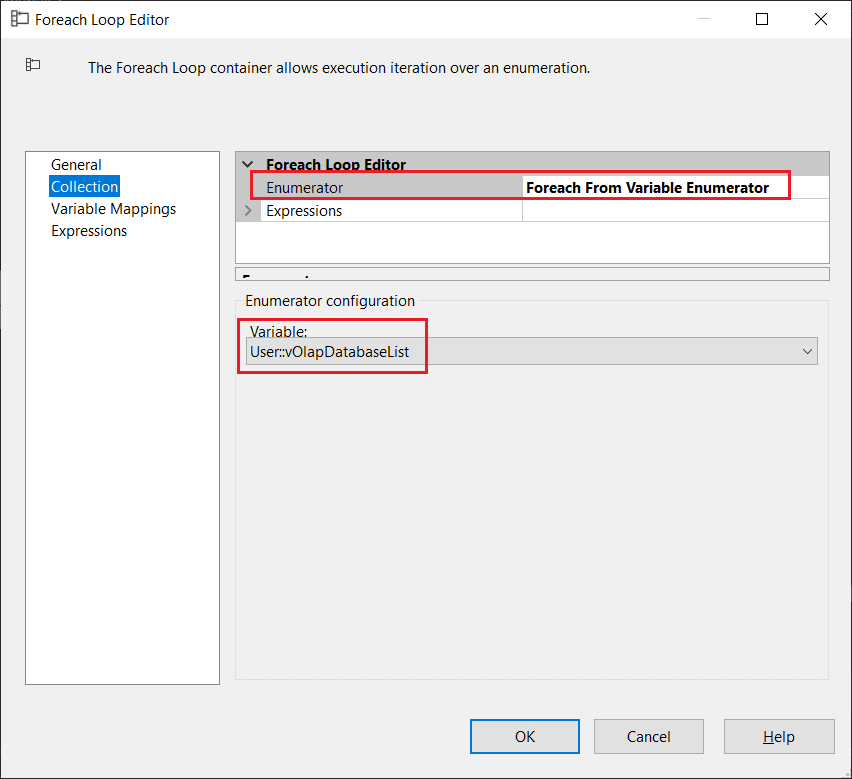Open the Foreach From Variable Enumerator value list
The image size is (852, 779).
click(675, 188)
